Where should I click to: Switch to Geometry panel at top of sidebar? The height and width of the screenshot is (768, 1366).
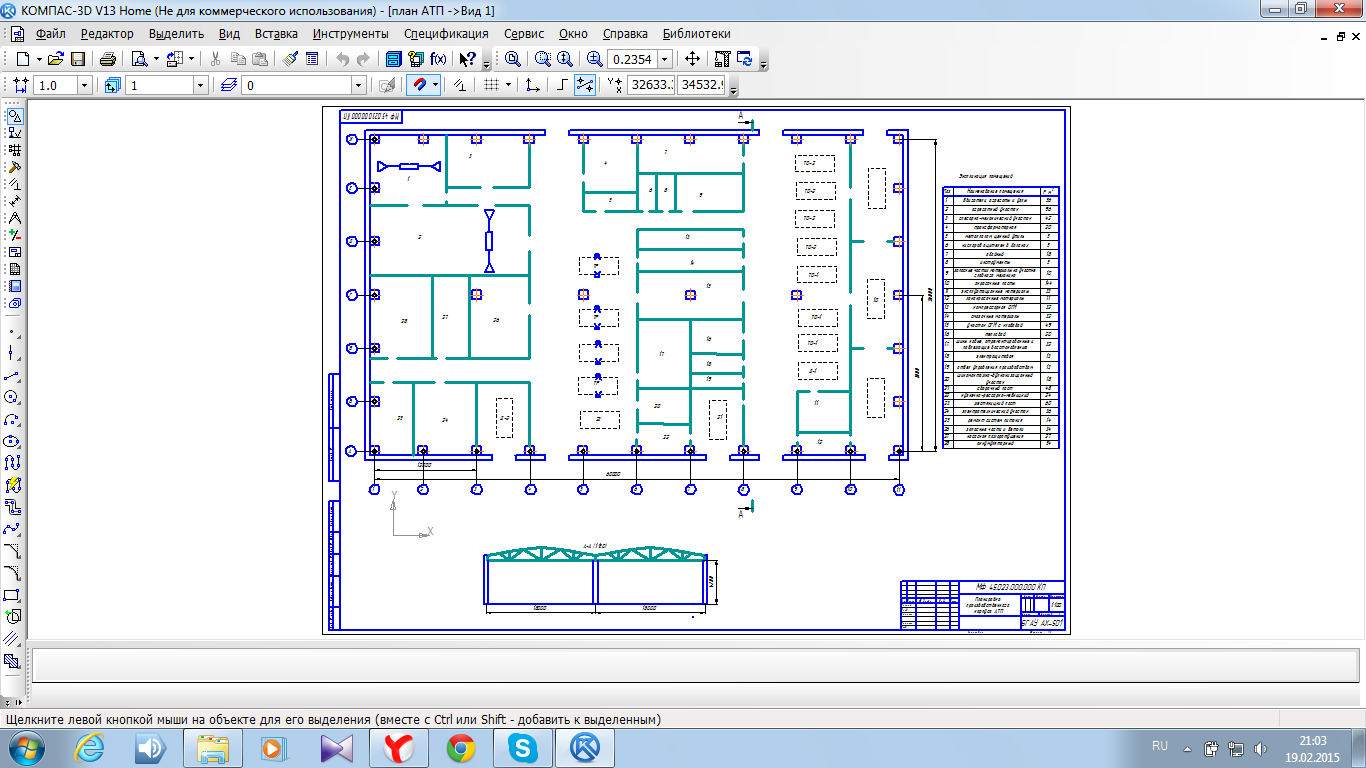[14, 116]
